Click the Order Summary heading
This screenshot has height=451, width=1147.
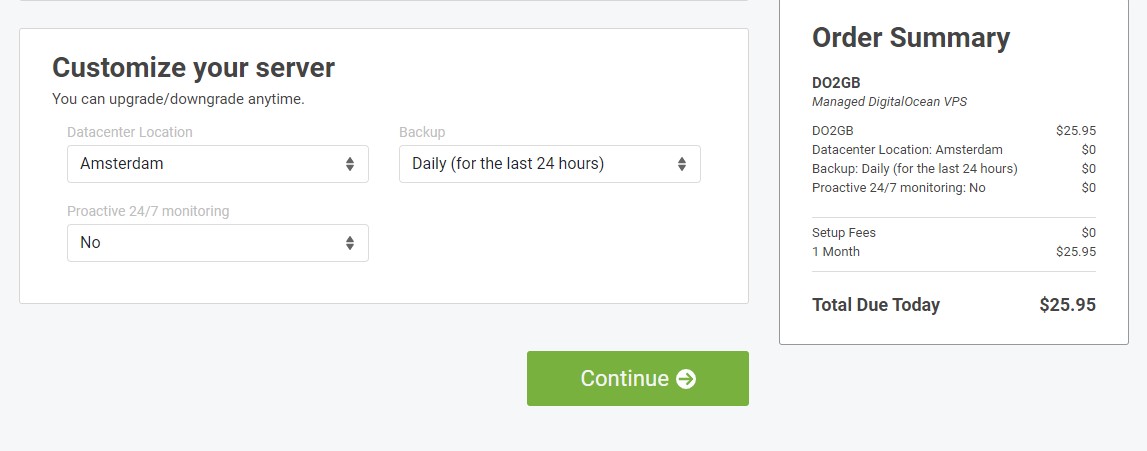pyautogui.click(x=911, y=37)
